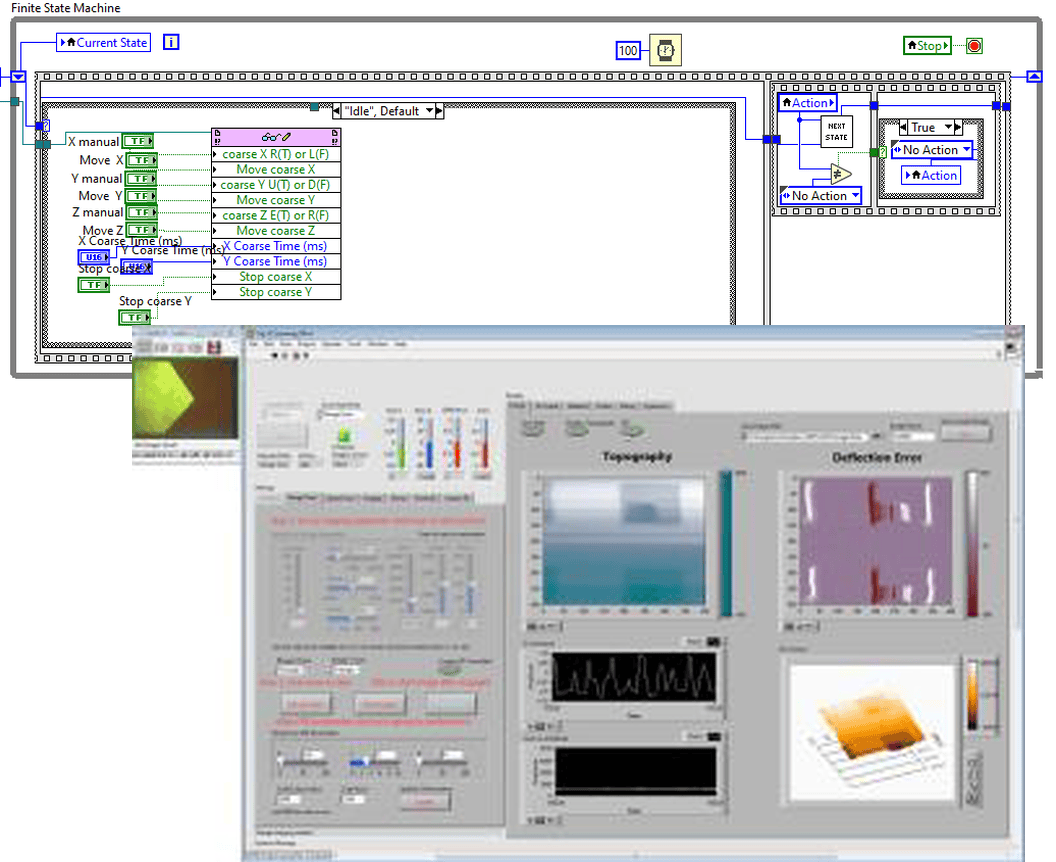Viewport: 1056px width, 862px height.
Task: Select 'coarse Y U(T) or D(F)' cluster element
Action: 276,185
